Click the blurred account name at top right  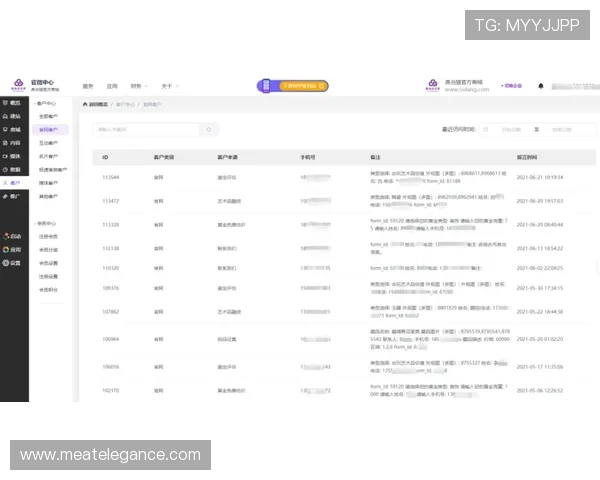click(575, 86)
